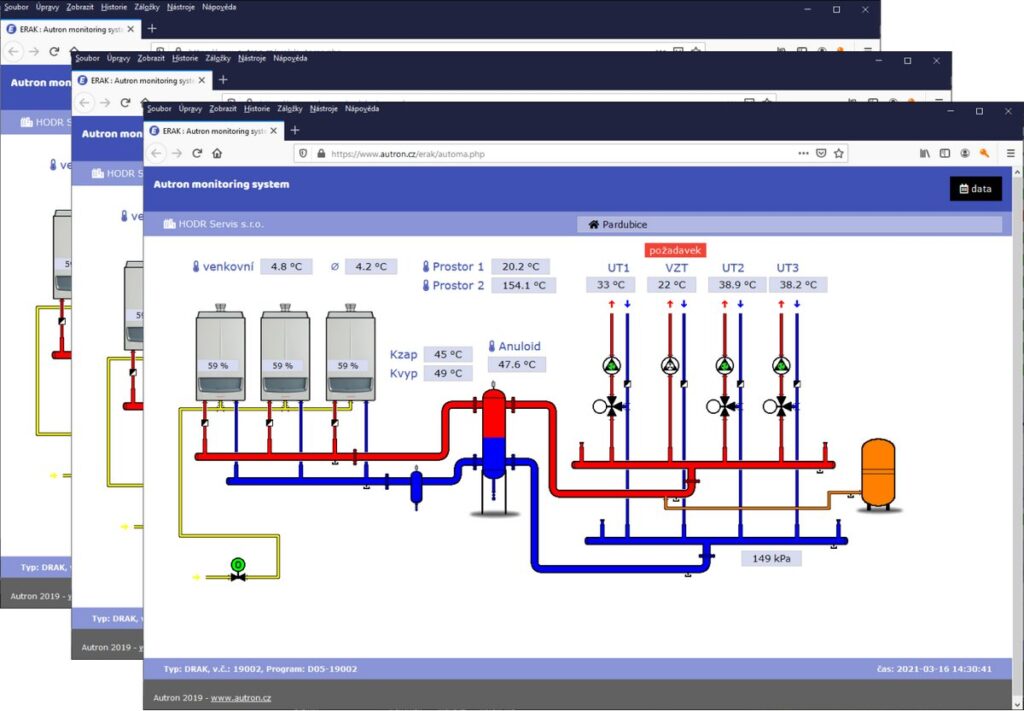Click the Firefox account profile icon
The image size is (1024, 711).
(965, 155)
